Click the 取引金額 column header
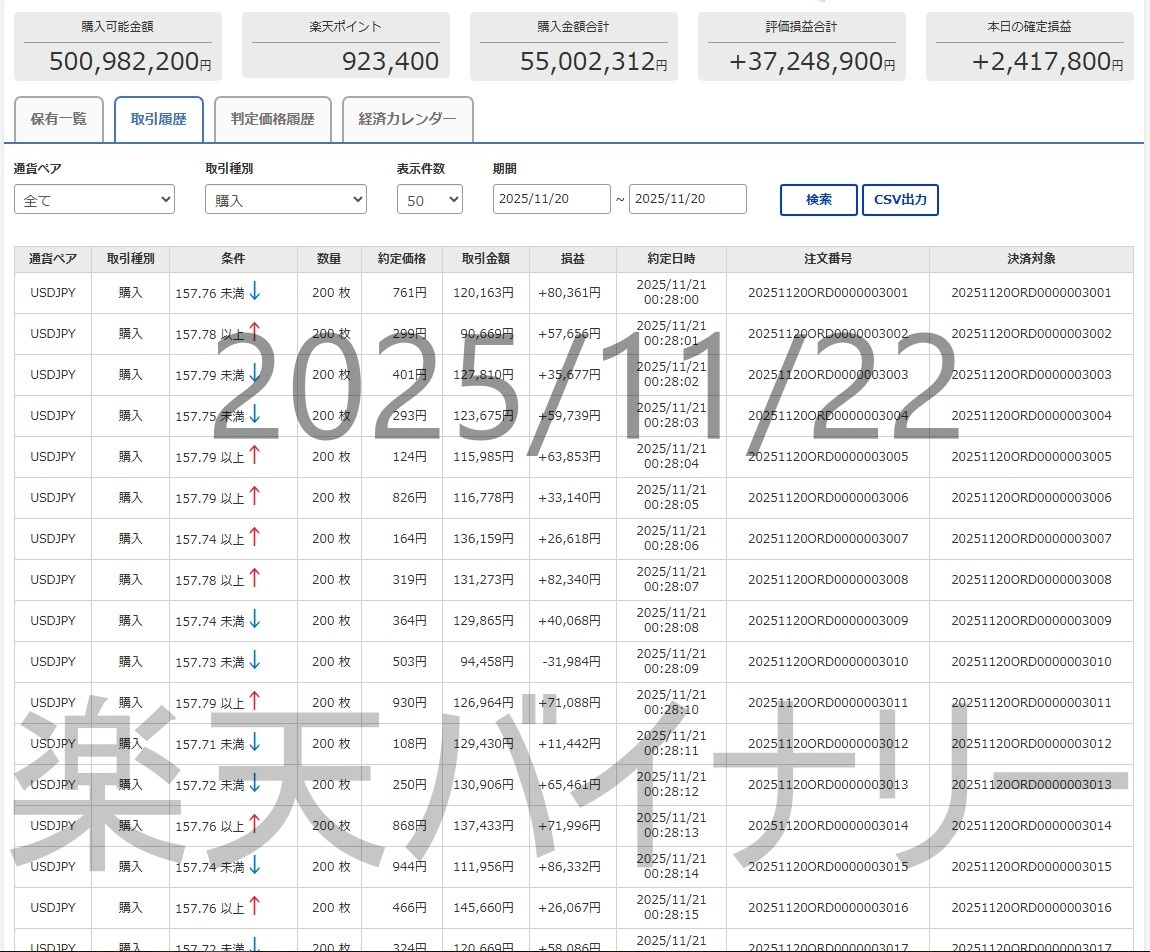This screenshot has width=1150, height=952. 486,259
